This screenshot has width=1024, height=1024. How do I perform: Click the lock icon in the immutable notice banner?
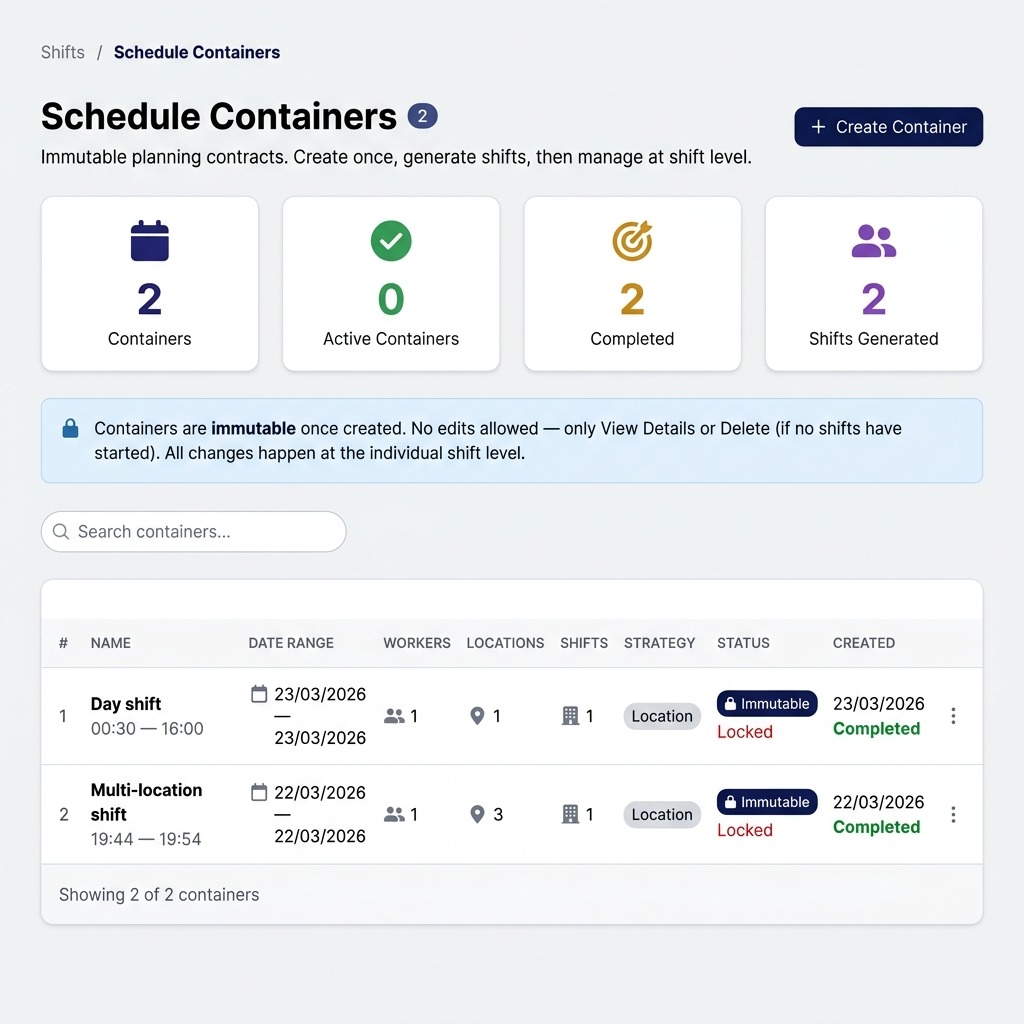[69, 427]
